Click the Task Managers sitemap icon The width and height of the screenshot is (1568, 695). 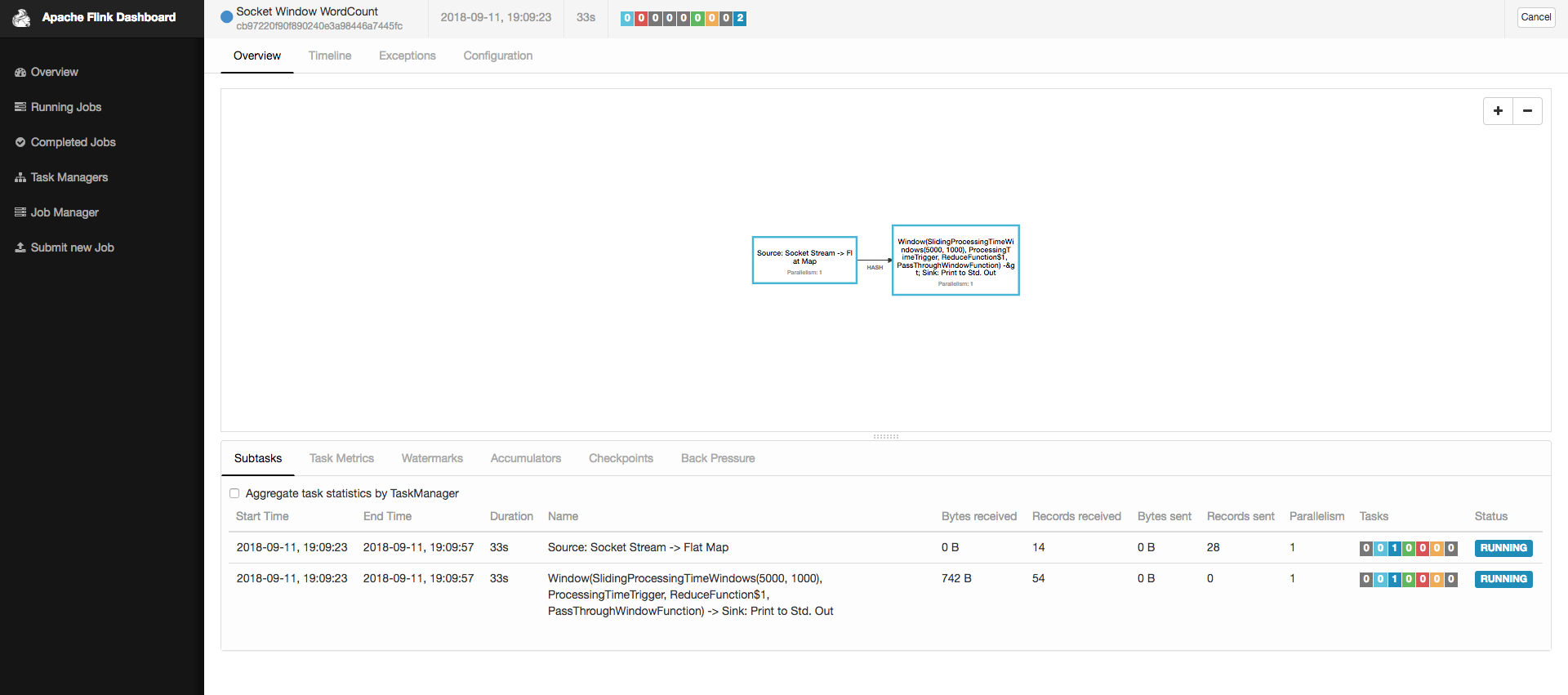pos(20,177)
